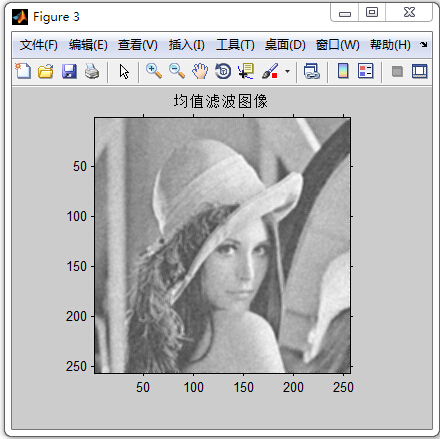Select the Zoom Out magnifier tool
The height and width of the screenshot is (439, 440).
tap(177, 71)
